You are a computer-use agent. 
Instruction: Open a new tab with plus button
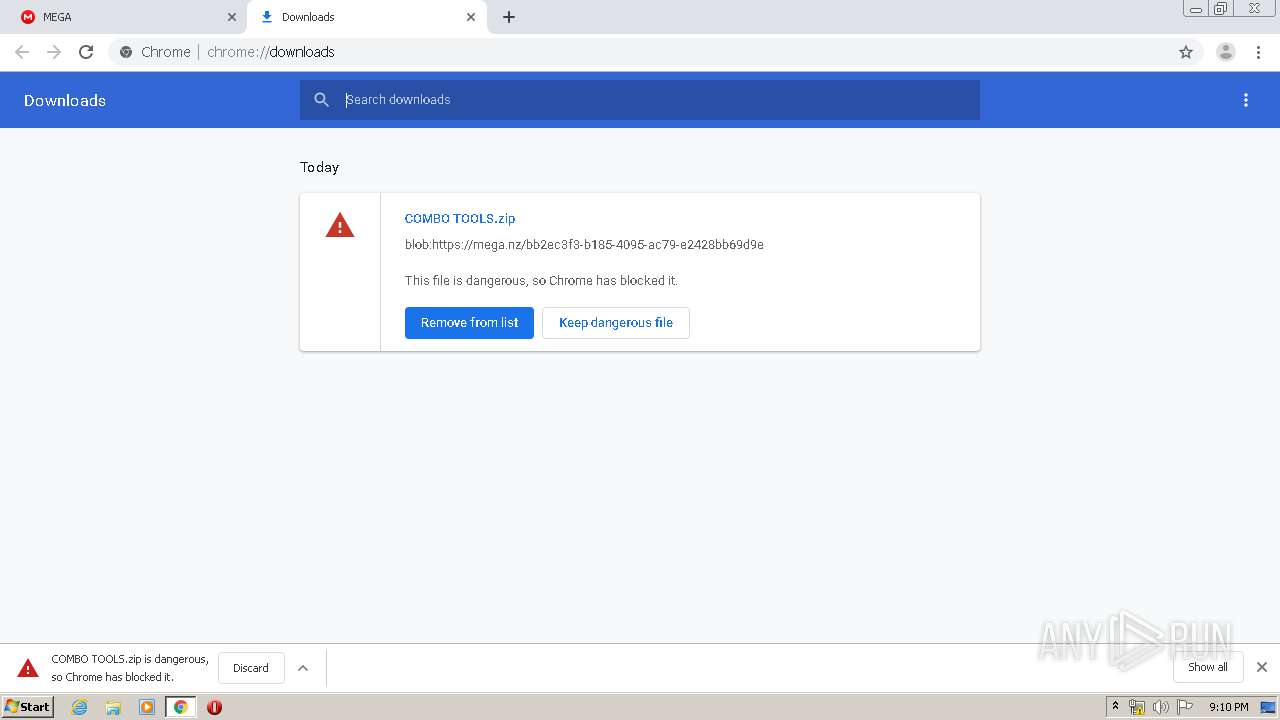click(x=509, y=17)
